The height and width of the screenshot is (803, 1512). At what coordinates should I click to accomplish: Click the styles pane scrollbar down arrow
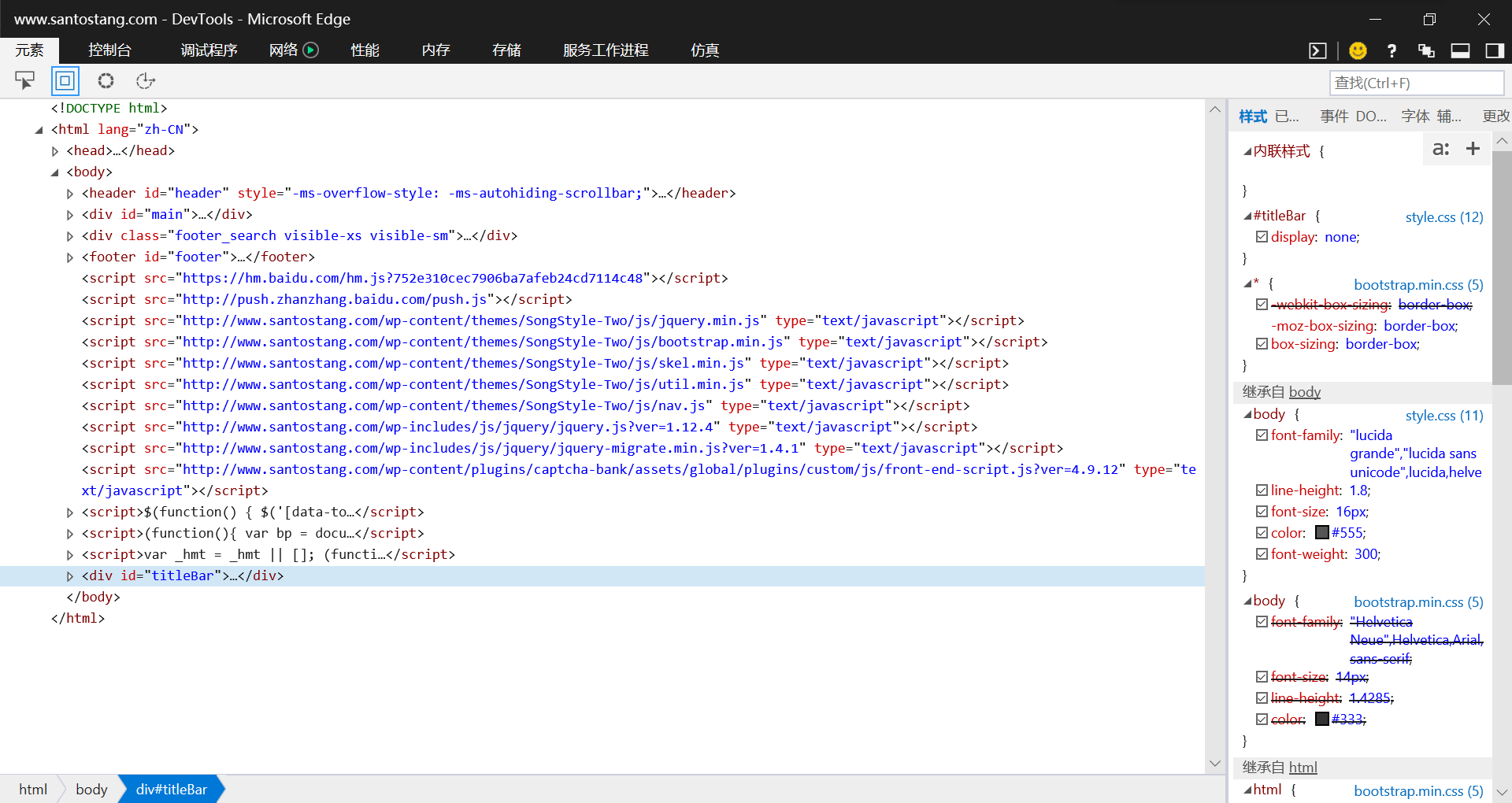[1502, 792]
